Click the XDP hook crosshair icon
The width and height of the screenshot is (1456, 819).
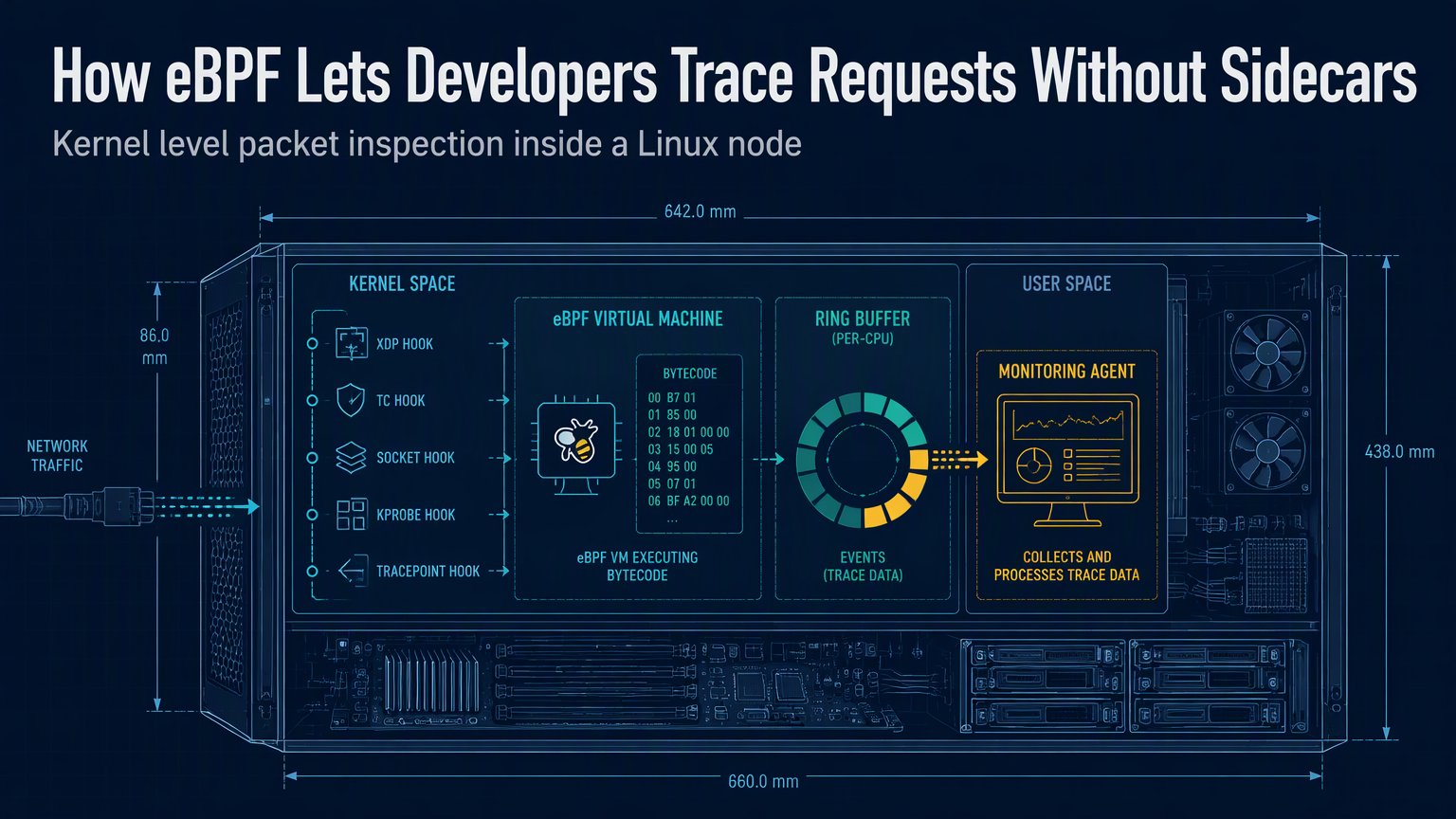pos(352,343)
